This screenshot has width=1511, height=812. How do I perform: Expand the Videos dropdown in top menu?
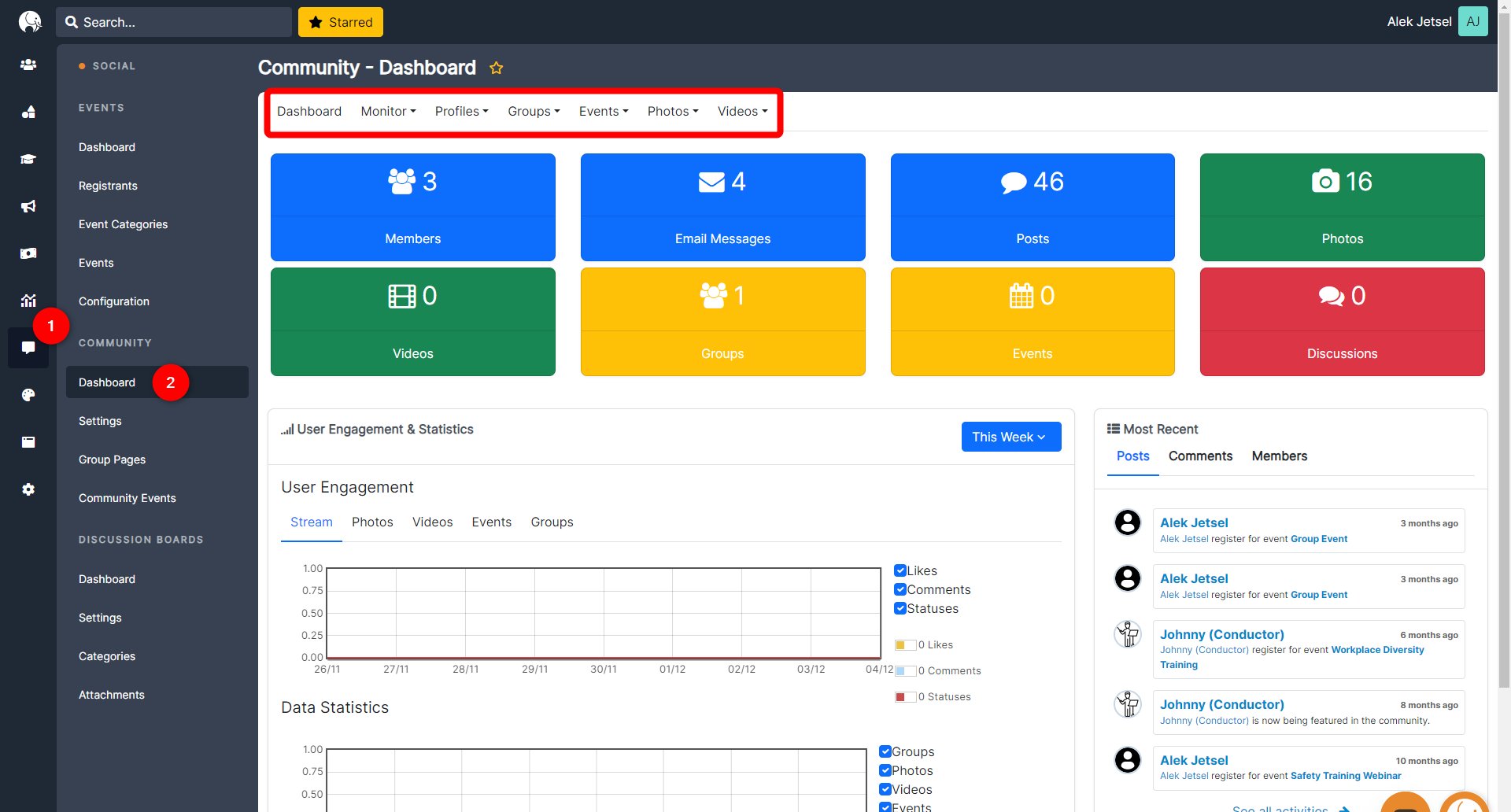click(742, 112)
